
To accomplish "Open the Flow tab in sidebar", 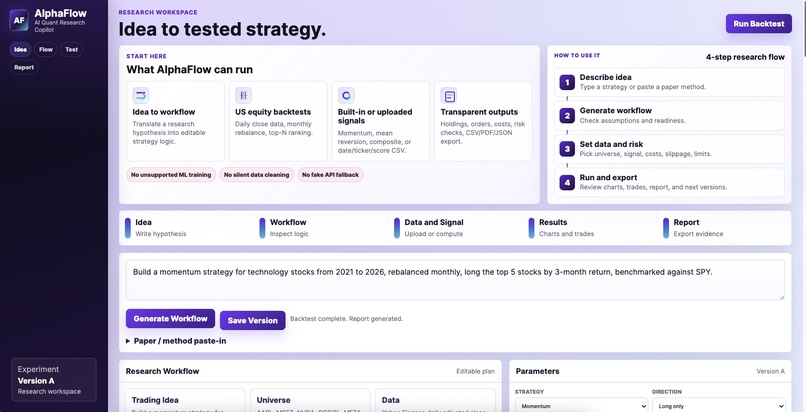I will pyautogui.click(x=46, y=49).
